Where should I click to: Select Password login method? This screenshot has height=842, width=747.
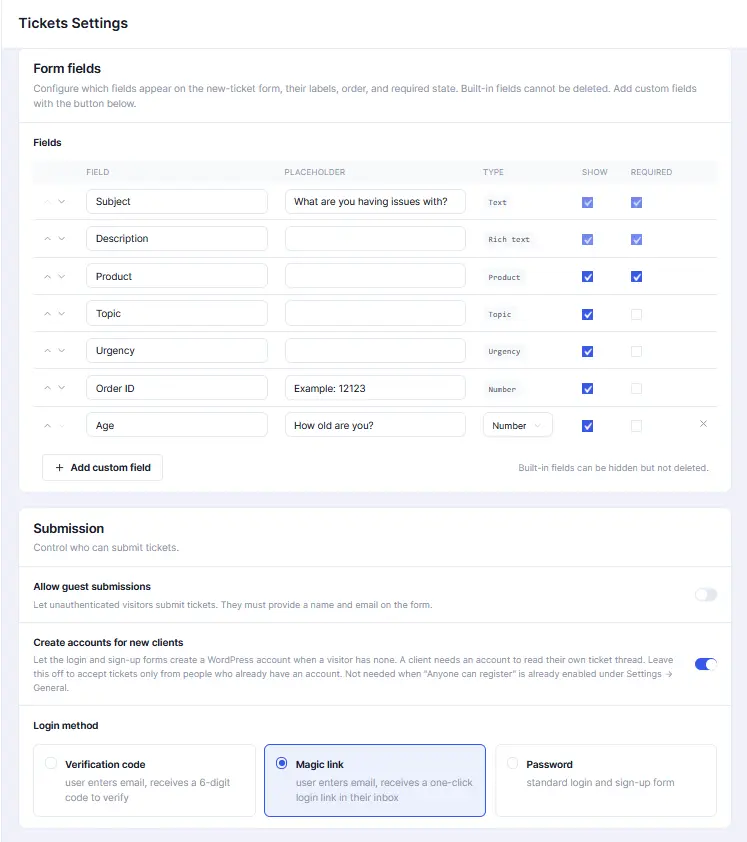click(606, 780)
